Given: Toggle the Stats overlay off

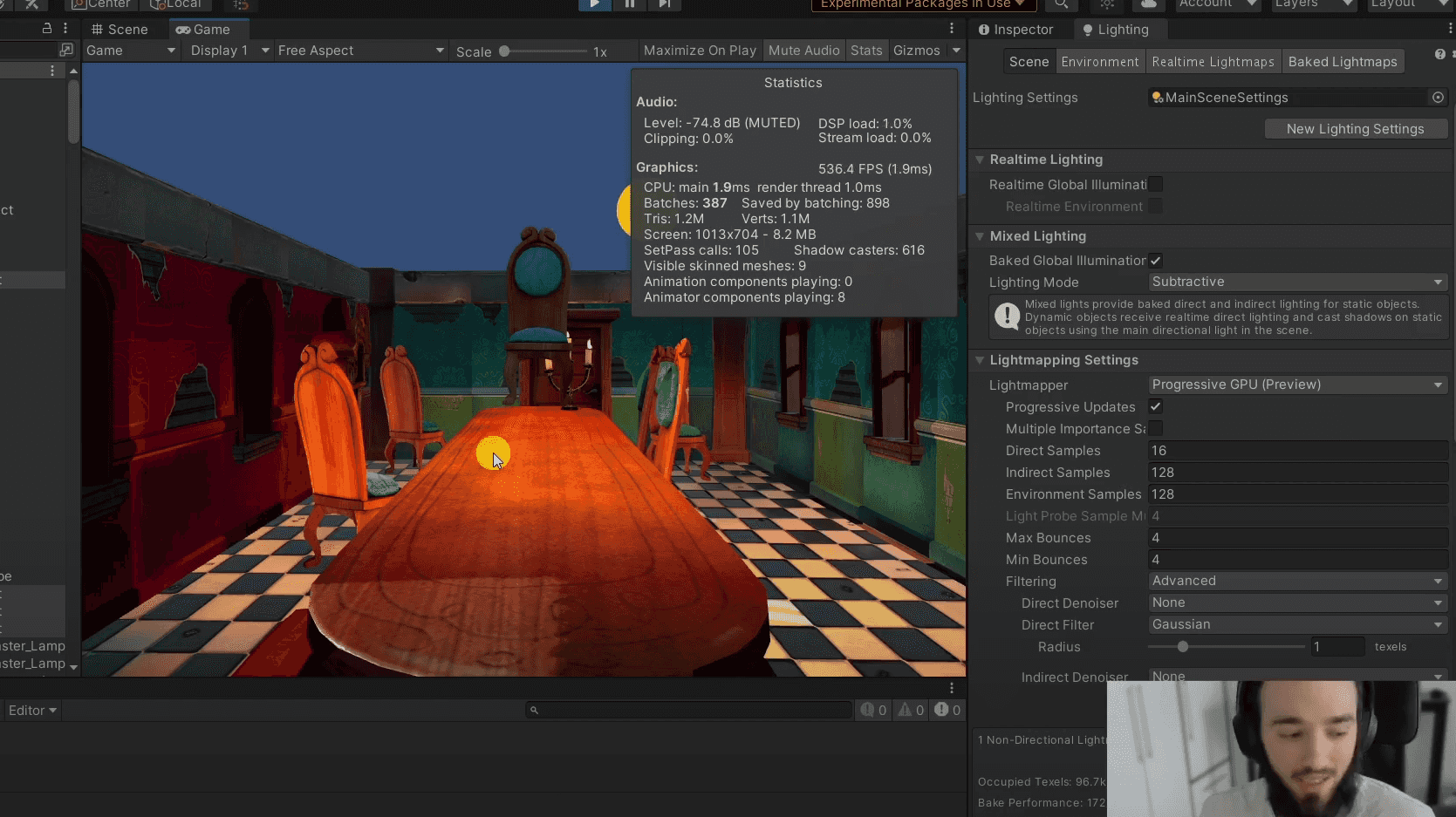Looking at the screenshot, I should 866,50.
